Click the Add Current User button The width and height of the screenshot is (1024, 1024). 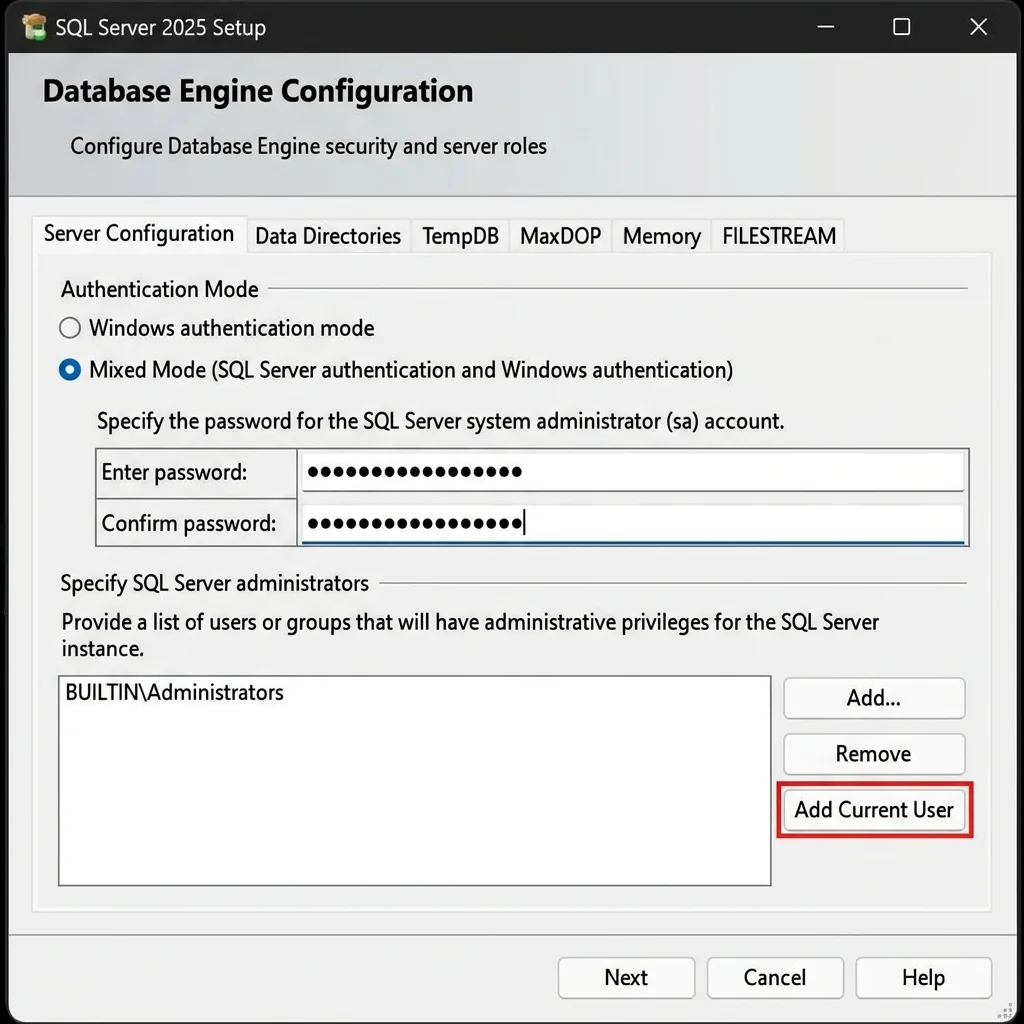pos(874,810)
